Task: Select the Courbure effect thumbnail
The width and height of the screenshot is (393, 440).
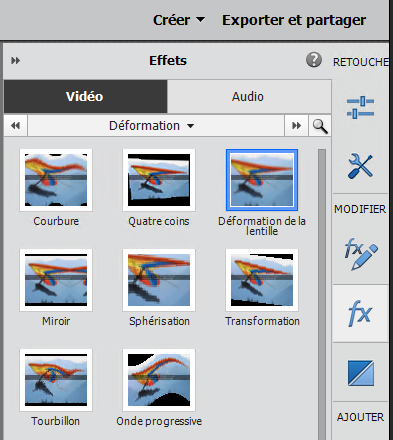Action: tap(56, 180)
